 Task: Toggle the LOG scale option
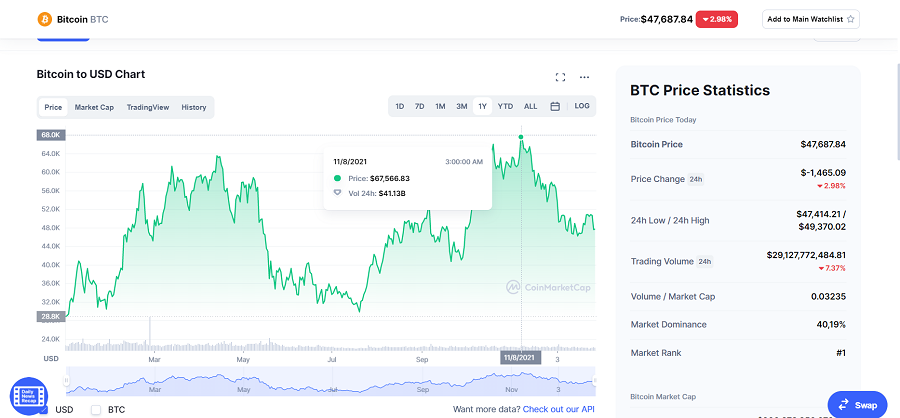pos(581,106)
